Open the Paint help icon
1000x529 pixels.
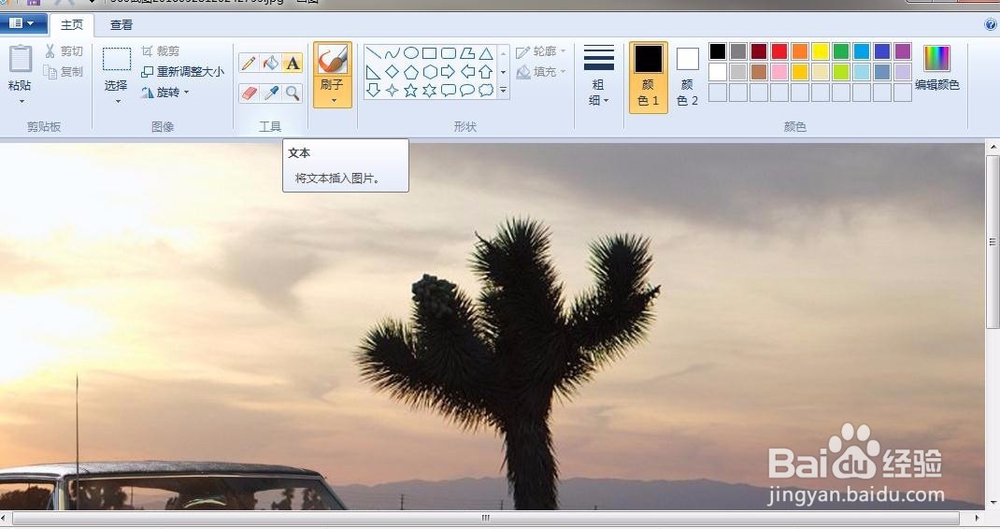coord(990,25)
